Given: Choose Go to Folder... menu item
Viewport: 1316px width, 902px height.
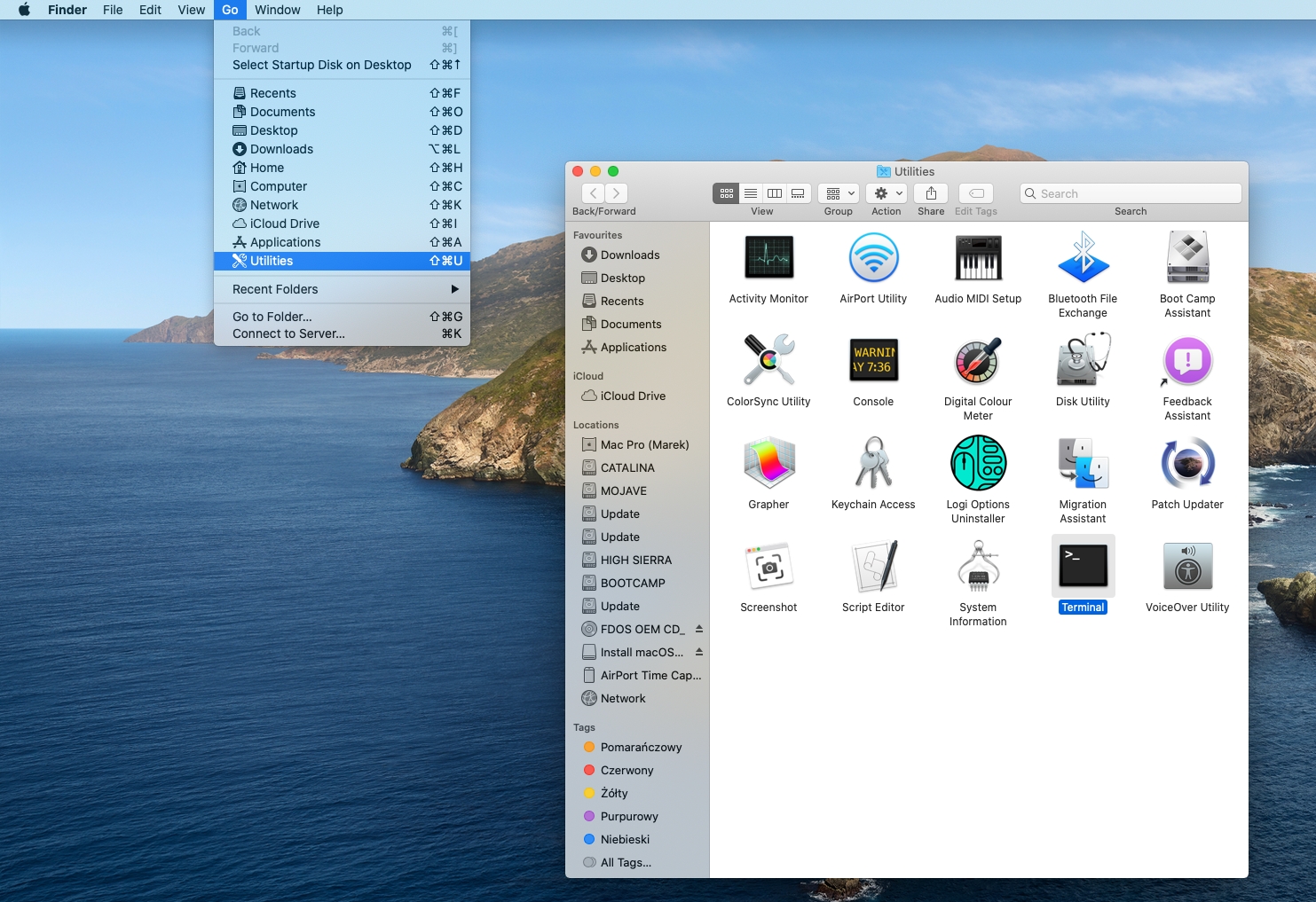Looking at the screenshot, I should point(342,317).
